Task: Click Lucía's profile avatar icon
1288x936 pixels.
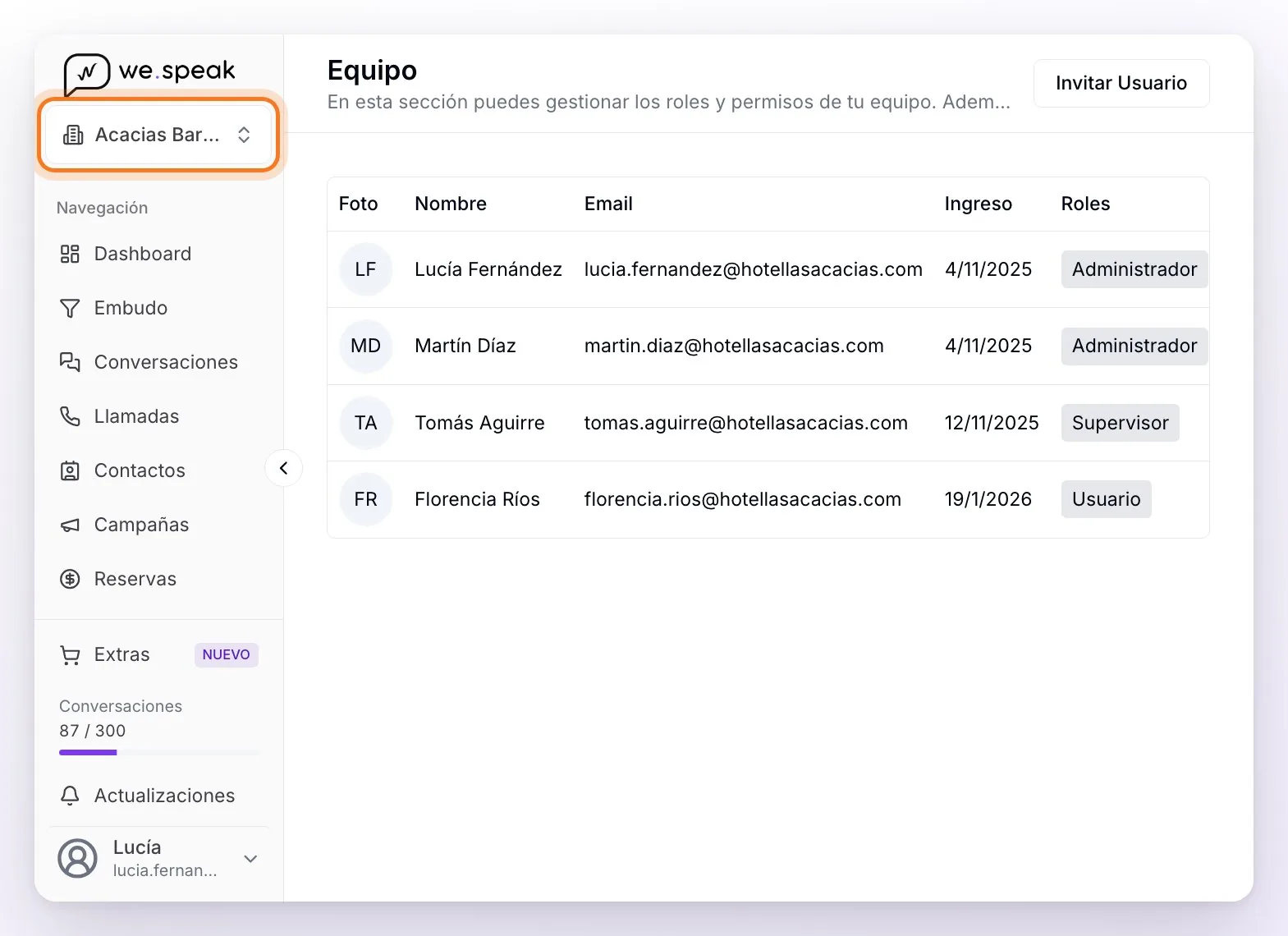Action: click(77, 858)
